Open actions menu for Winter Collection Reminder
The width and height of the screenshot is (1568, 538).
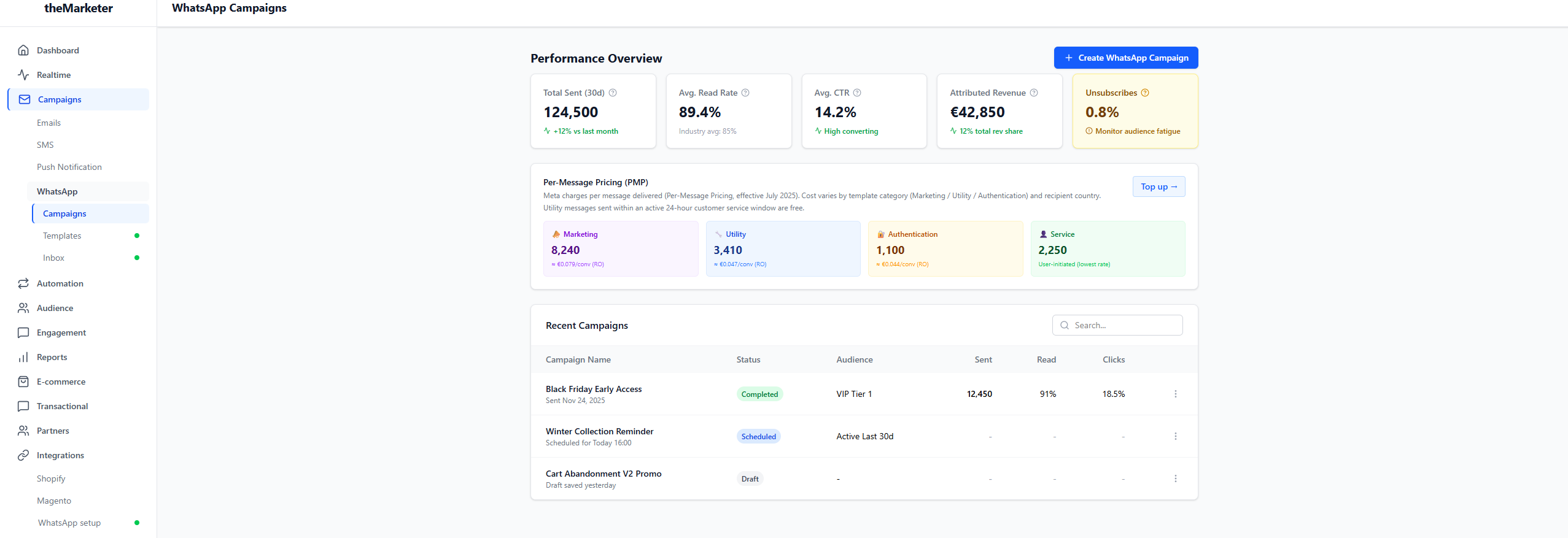pyautogui.click(x=1176, y=436)
